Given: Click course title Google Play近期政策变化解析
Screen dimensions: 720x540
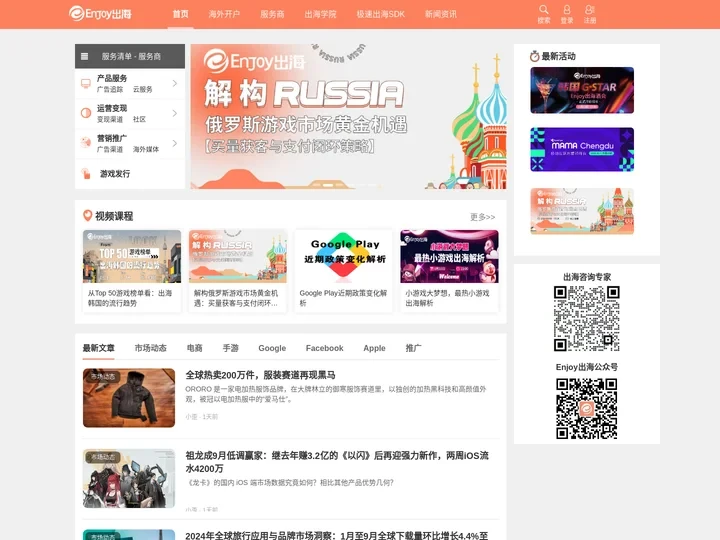Looking at the screenshot, I should [343, 298].
